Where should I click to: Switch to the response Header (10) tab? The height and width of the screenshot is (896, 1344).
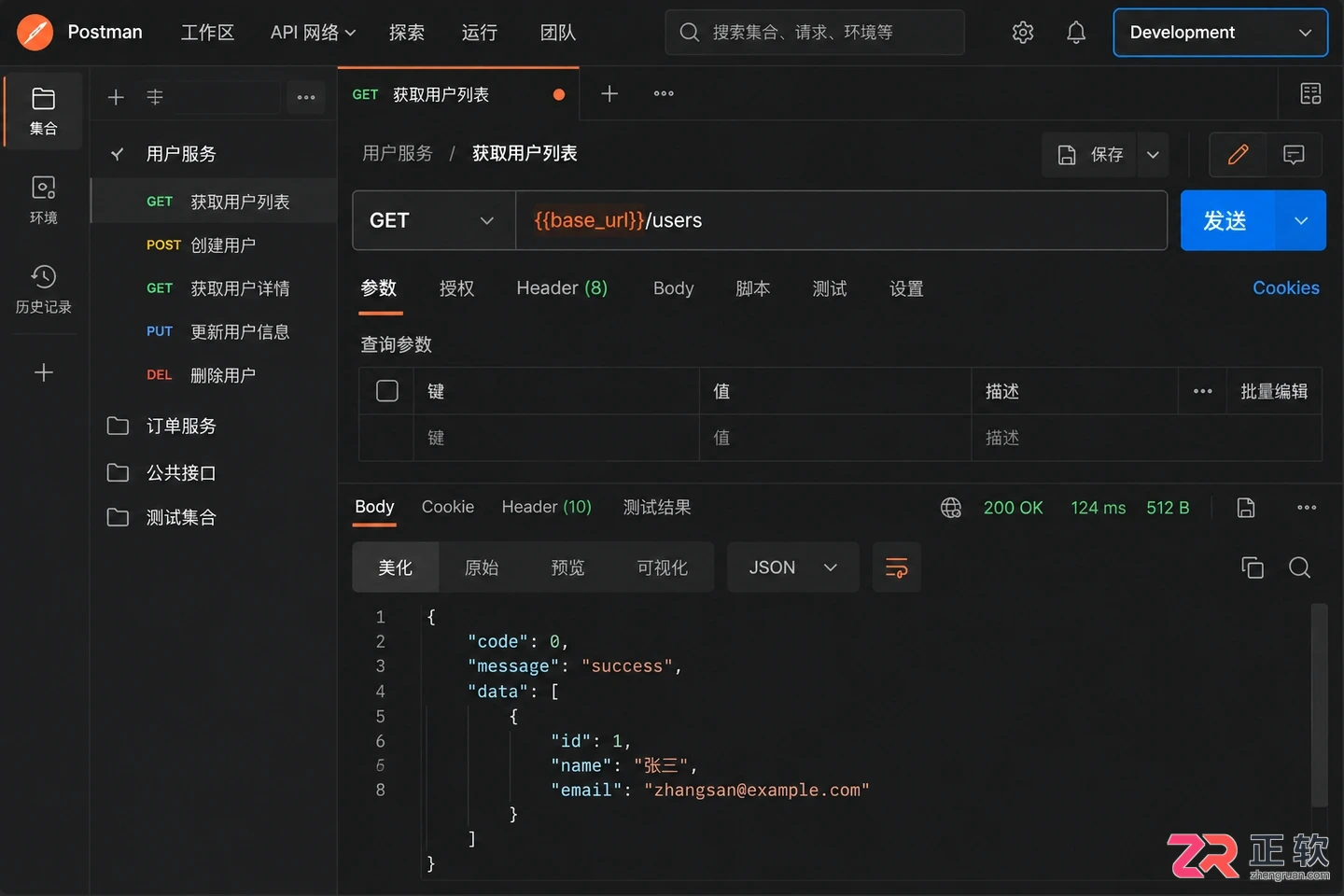click(x=547, y=507)
